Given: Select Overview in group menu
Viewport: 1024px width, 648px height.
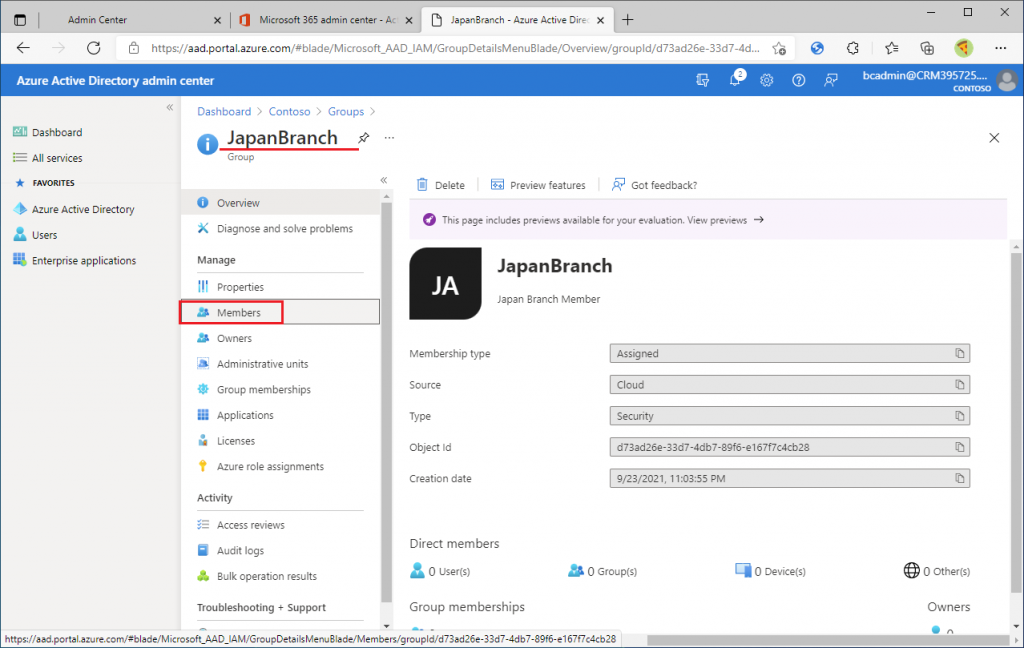Looking at the screenshot, I should tap(280, 203).
